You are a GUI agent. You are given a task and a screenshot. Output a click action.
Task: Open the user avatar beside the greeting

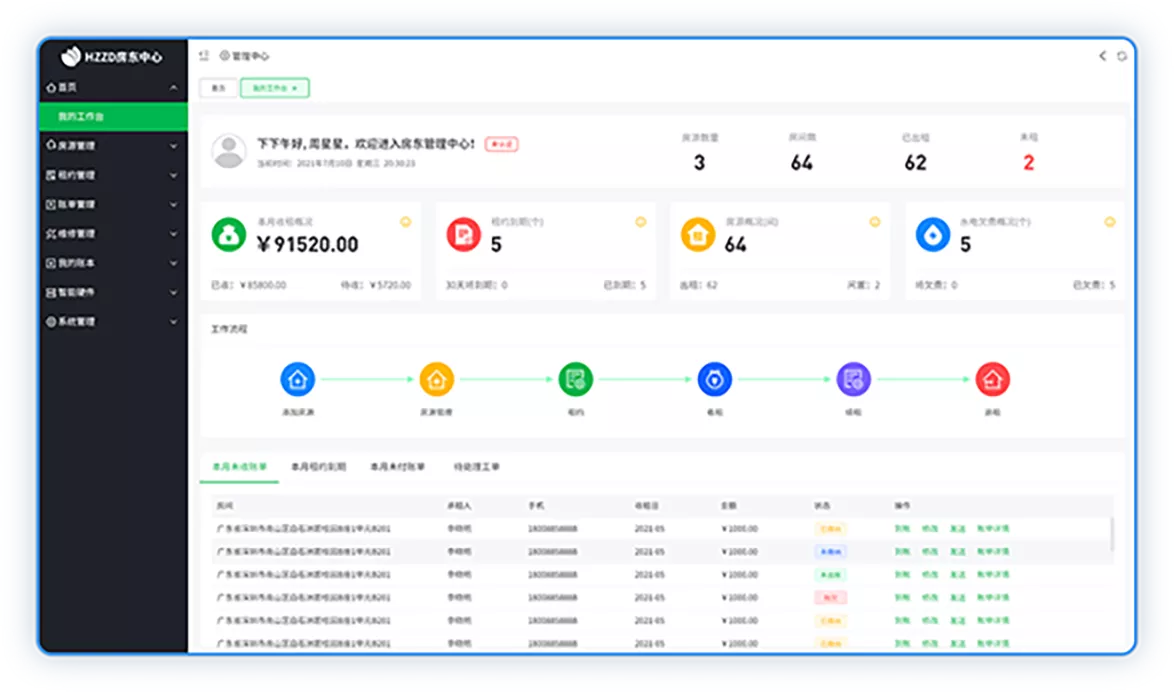click(229, 151)
